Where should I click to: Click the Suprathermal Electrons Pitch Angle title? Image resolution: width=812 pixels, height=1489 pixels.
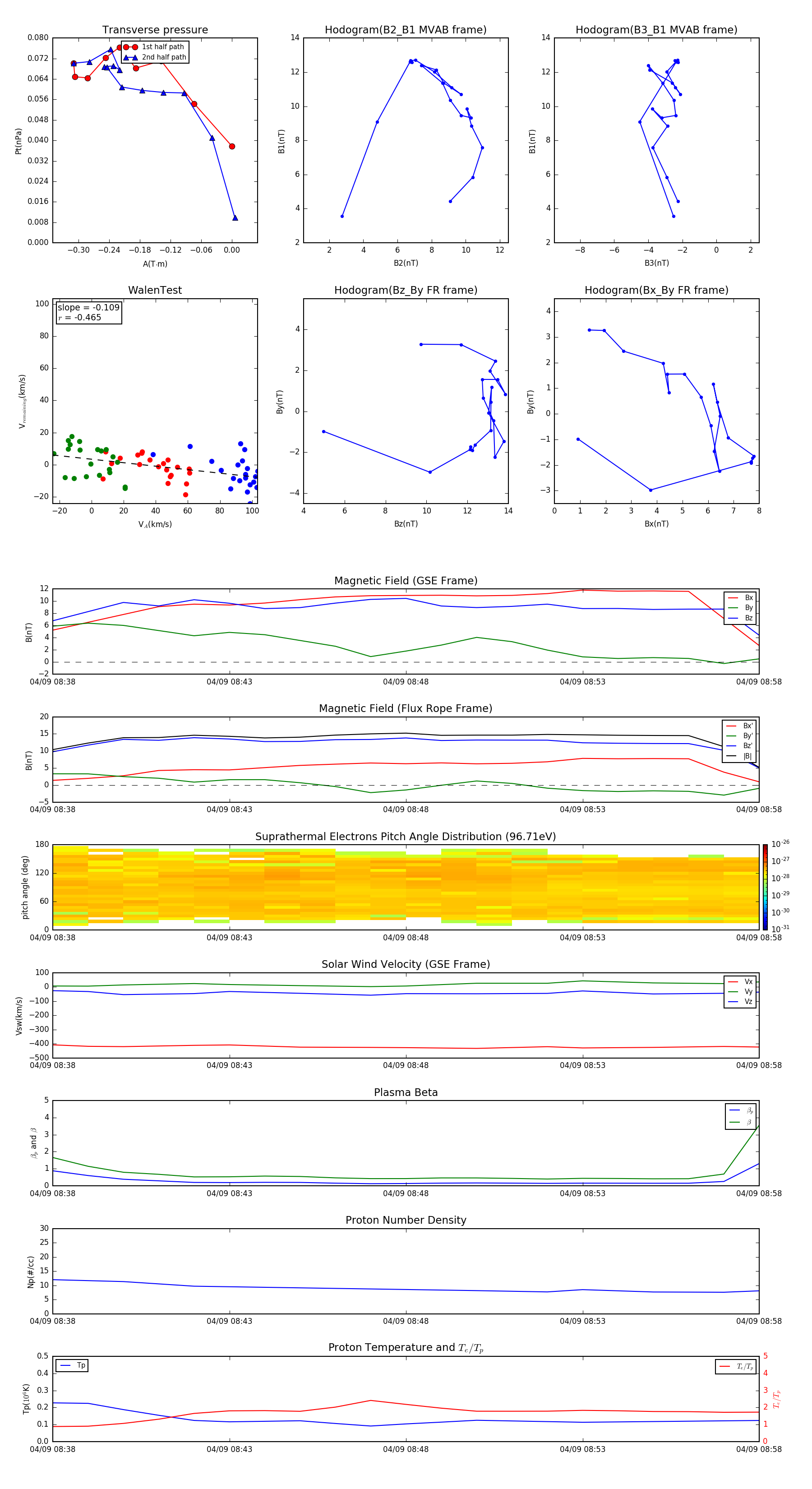tap(406, 837)
